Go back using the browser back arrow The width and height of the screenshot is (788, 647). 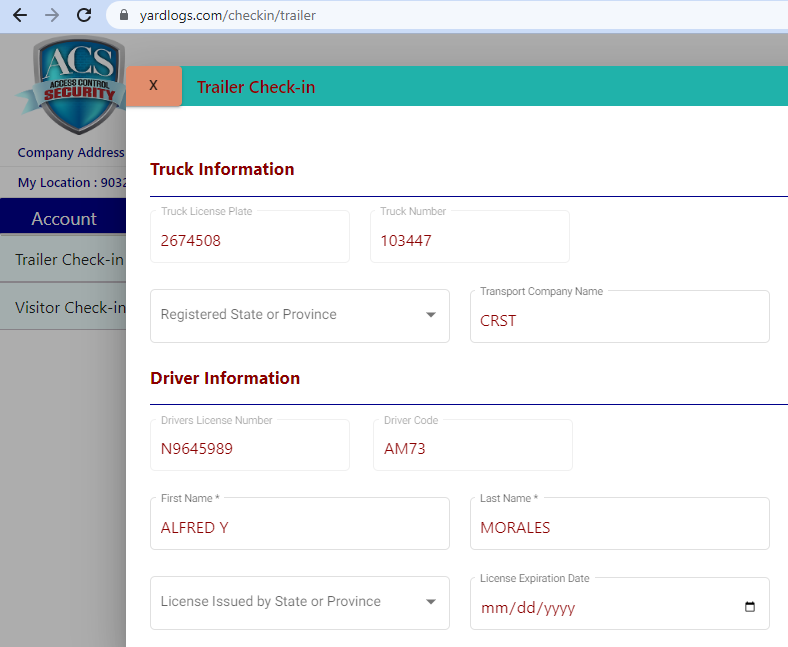tap(20, 15)
